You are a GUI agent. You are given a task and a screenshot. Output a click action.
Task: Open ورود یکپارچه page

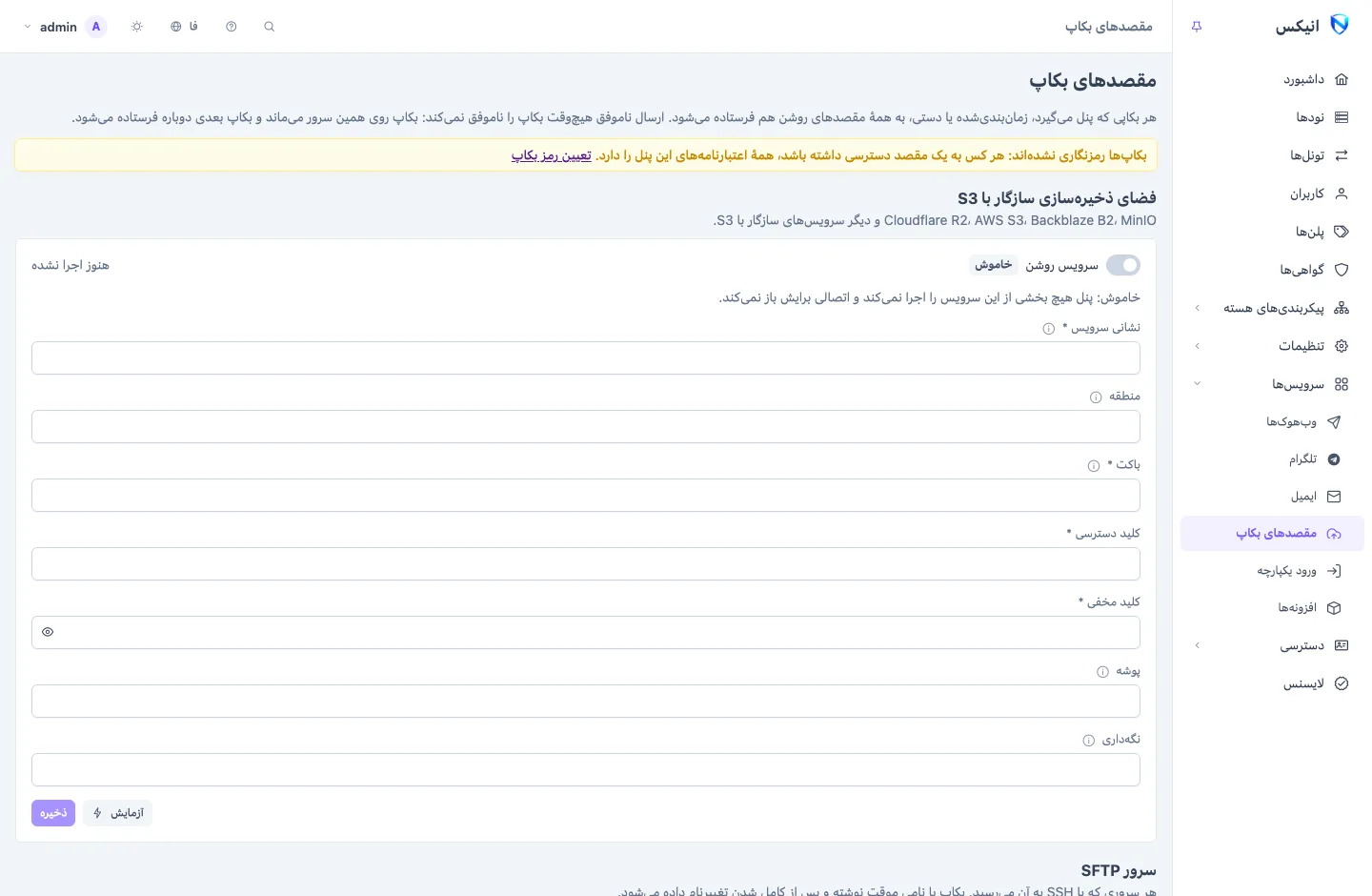click(1272, 570)
